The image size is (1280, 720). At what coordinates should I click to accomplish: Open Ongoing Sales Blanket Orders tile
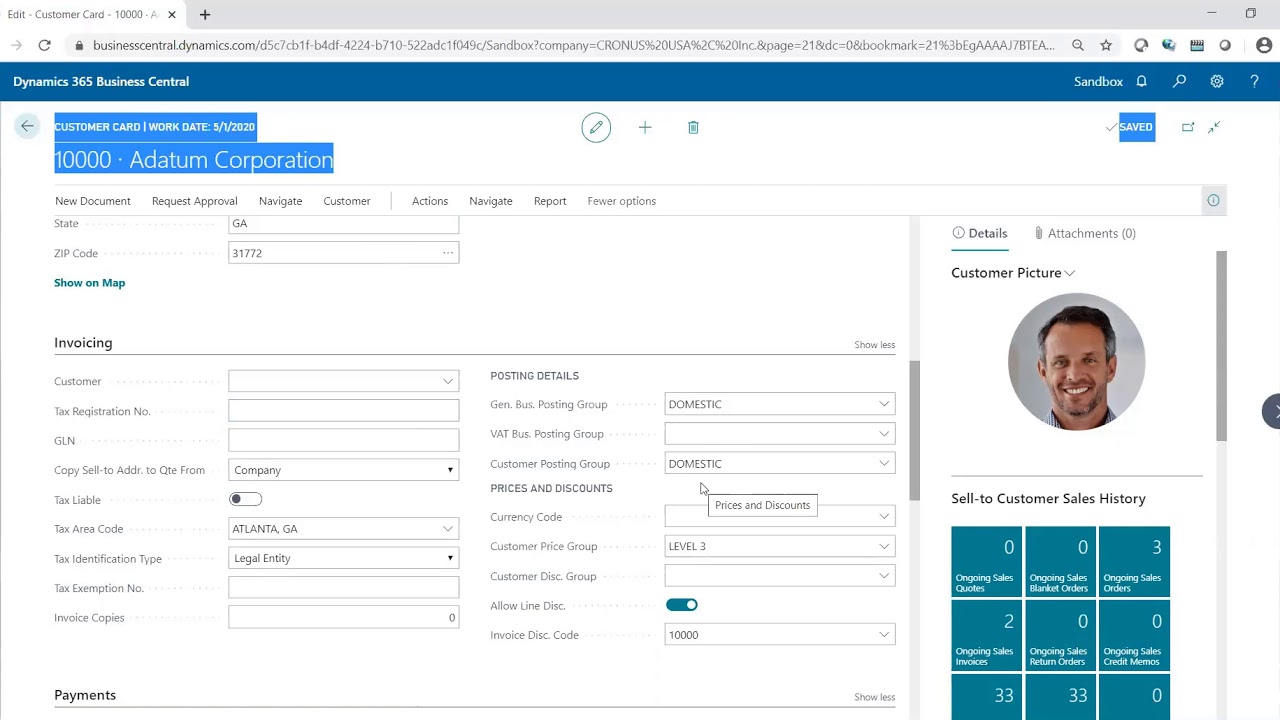[x=1060, y=562]
